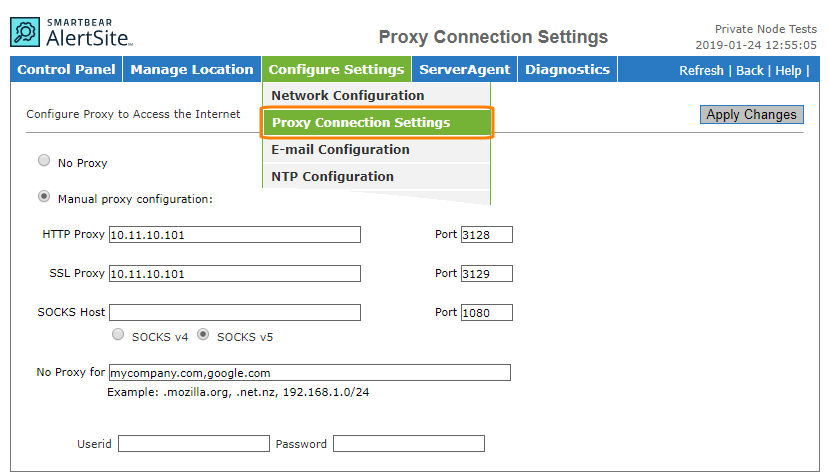Select SOCKS v5 radio button

click(203, 335)
